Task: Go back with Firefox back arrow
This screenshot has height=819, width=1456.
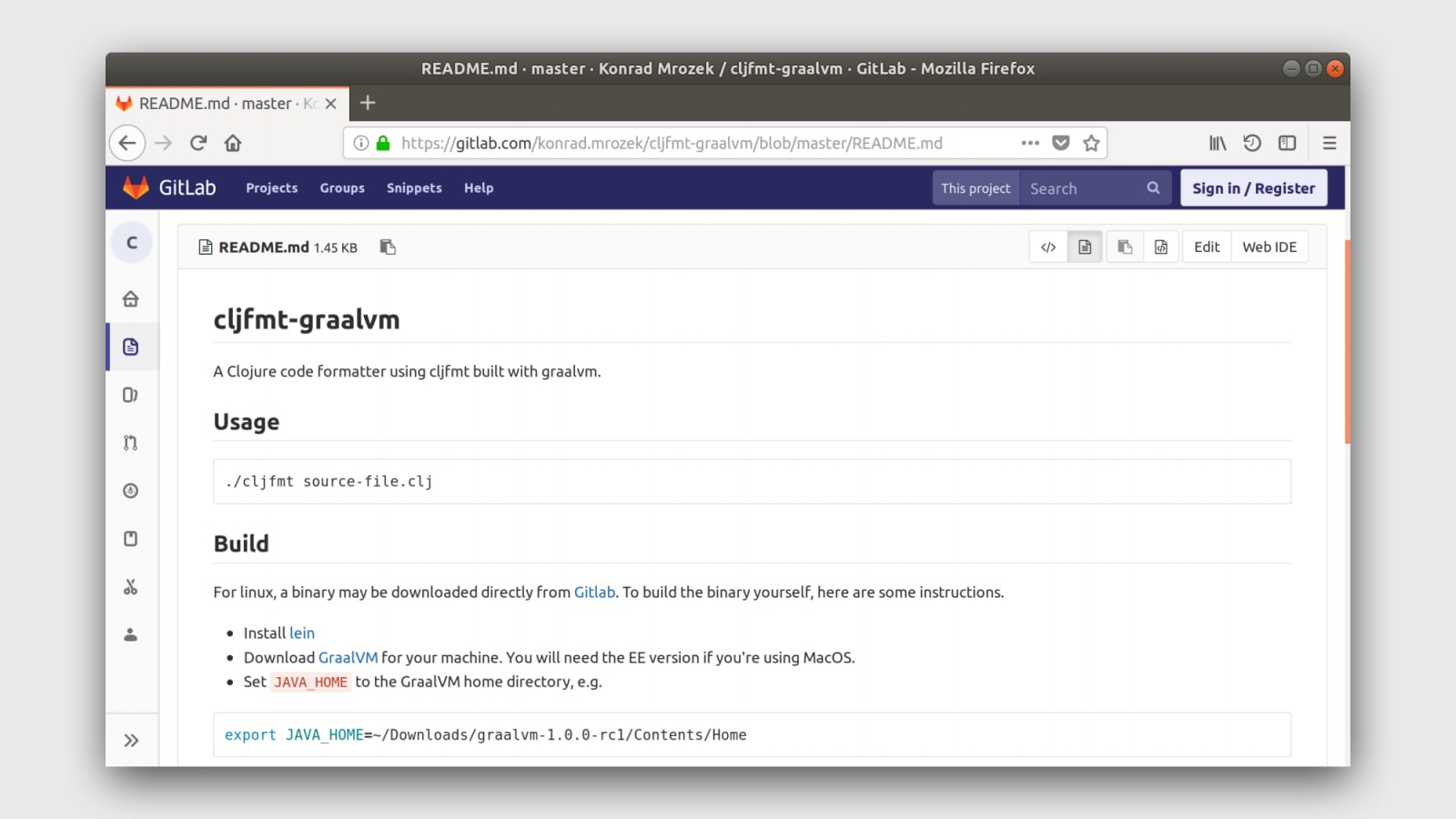Action: point(127,143)
